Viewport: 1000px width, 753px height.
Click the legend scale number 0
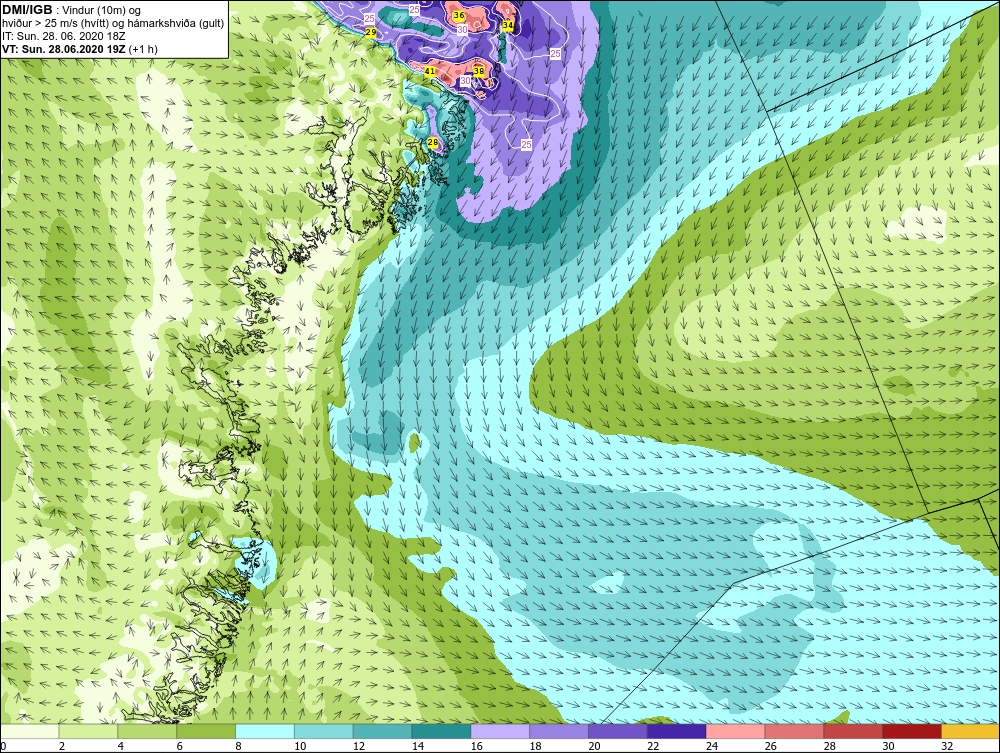(3, 746)
